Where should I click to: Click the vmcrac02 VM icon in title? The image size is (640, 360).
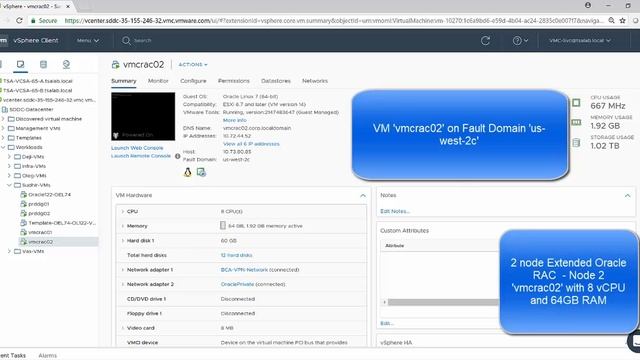116,64
